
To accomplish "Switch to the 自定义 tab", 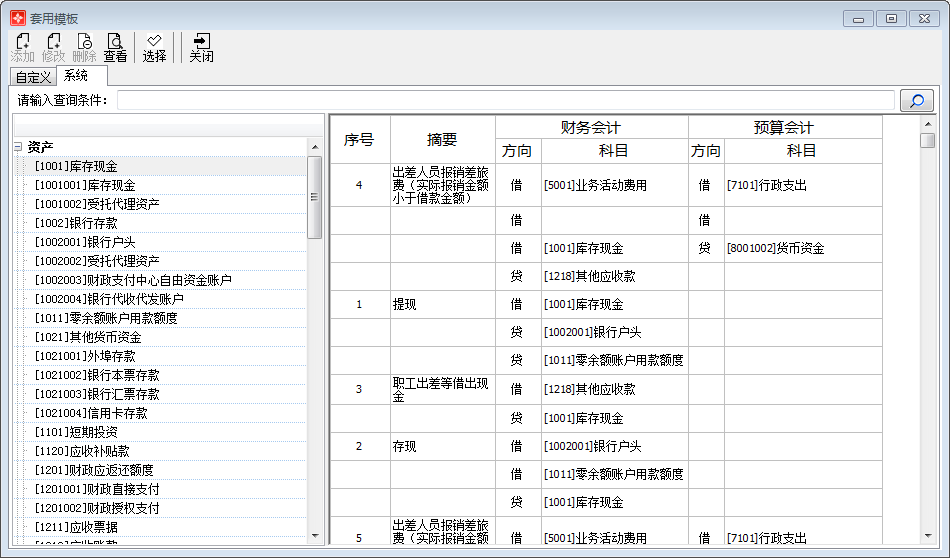I will click(32, 77).
